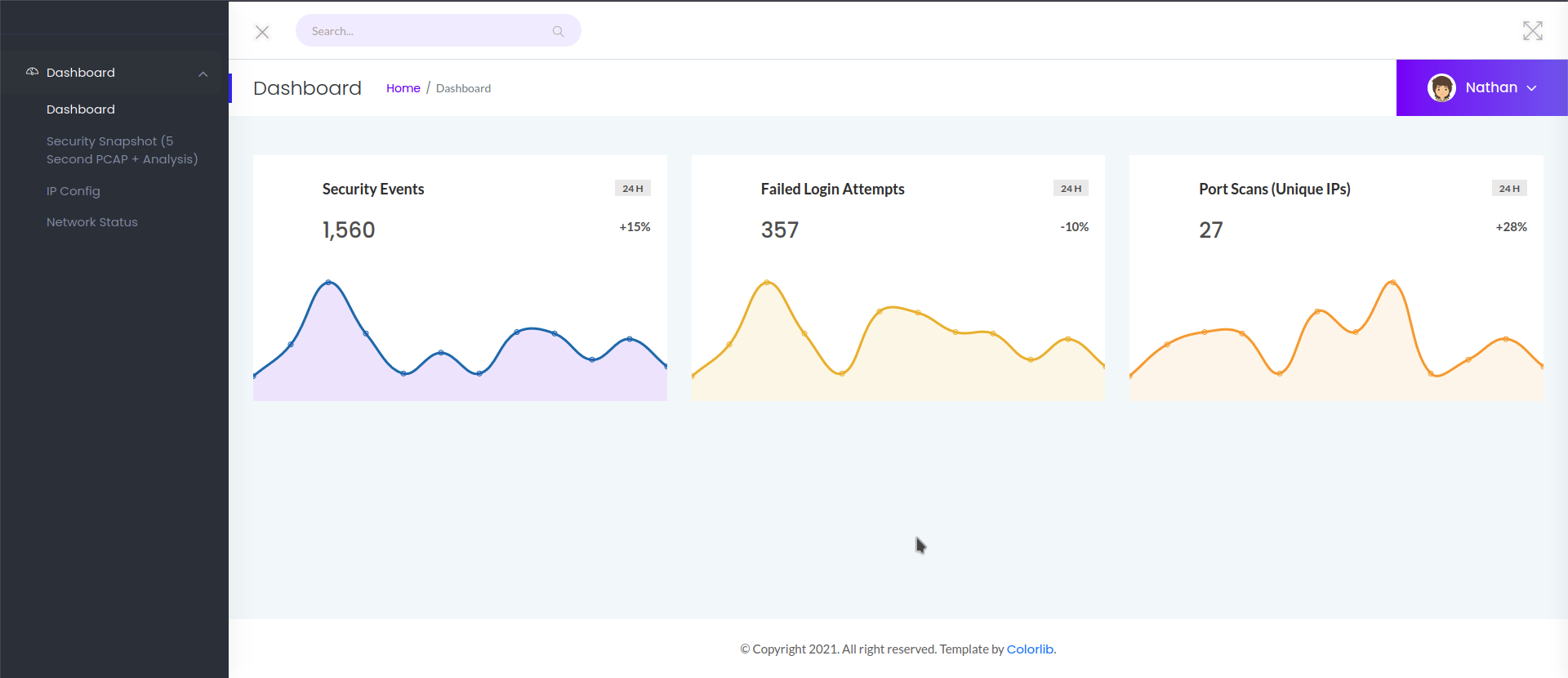Screen dimensions: 1568x678
Task: Click the Home breadcrumb link
Action: (403, 88)
